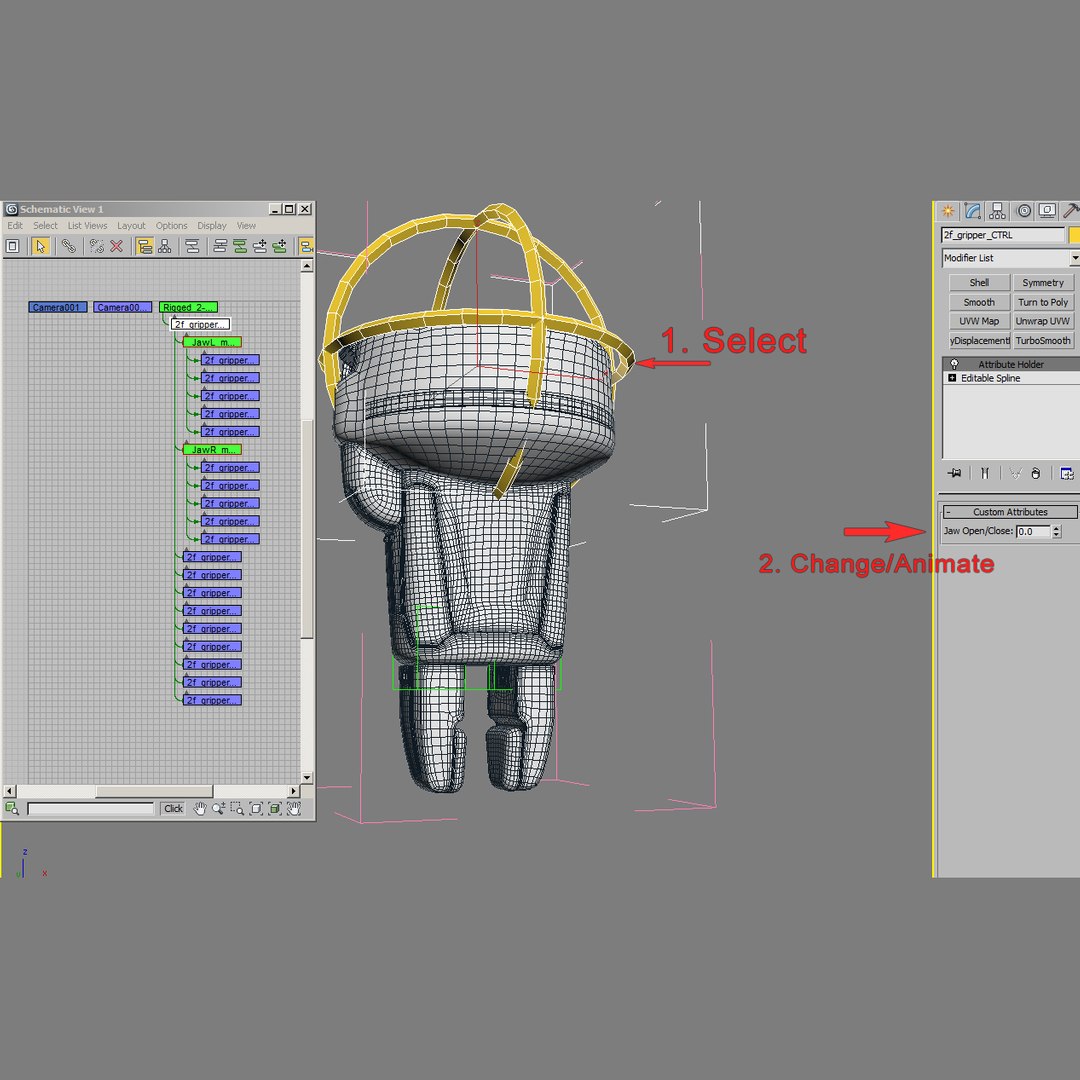Open the List Views menu

point(87,225)
